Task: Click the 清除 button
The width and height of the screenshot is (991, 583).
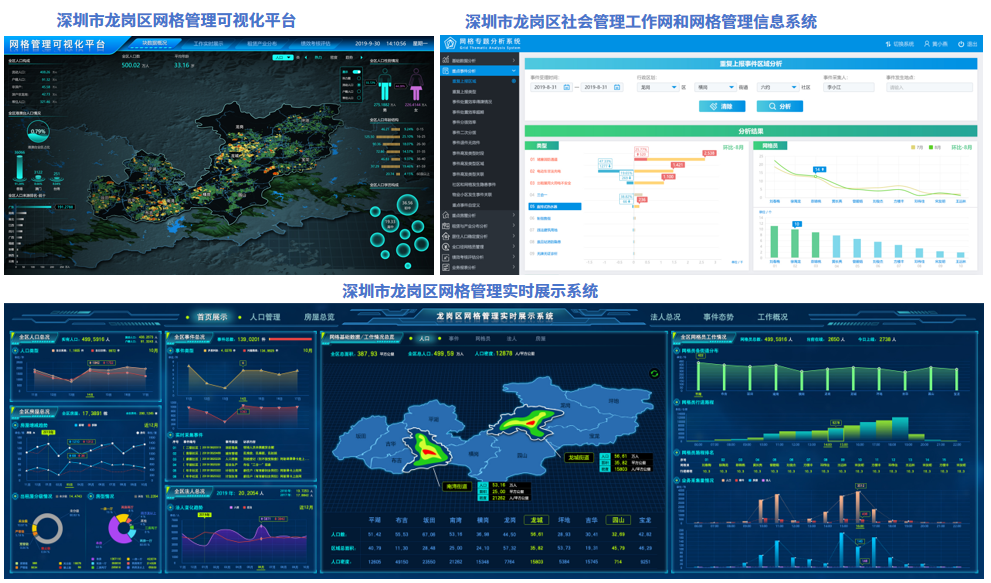Action: point(722,106)
